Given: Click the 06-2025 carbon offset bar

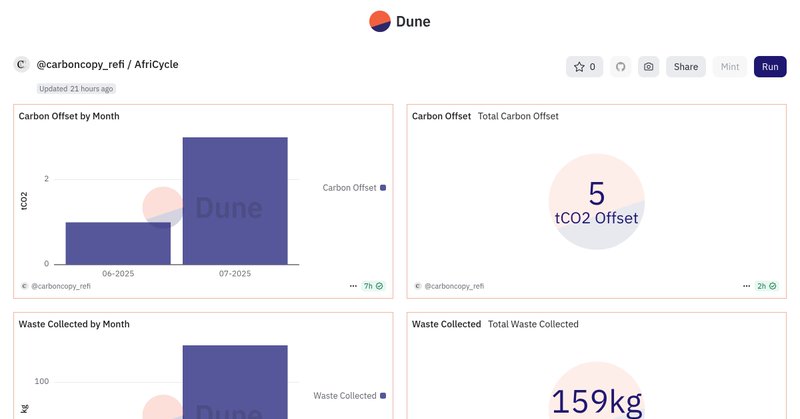Looking at the screenshot, I should point(118,243).
